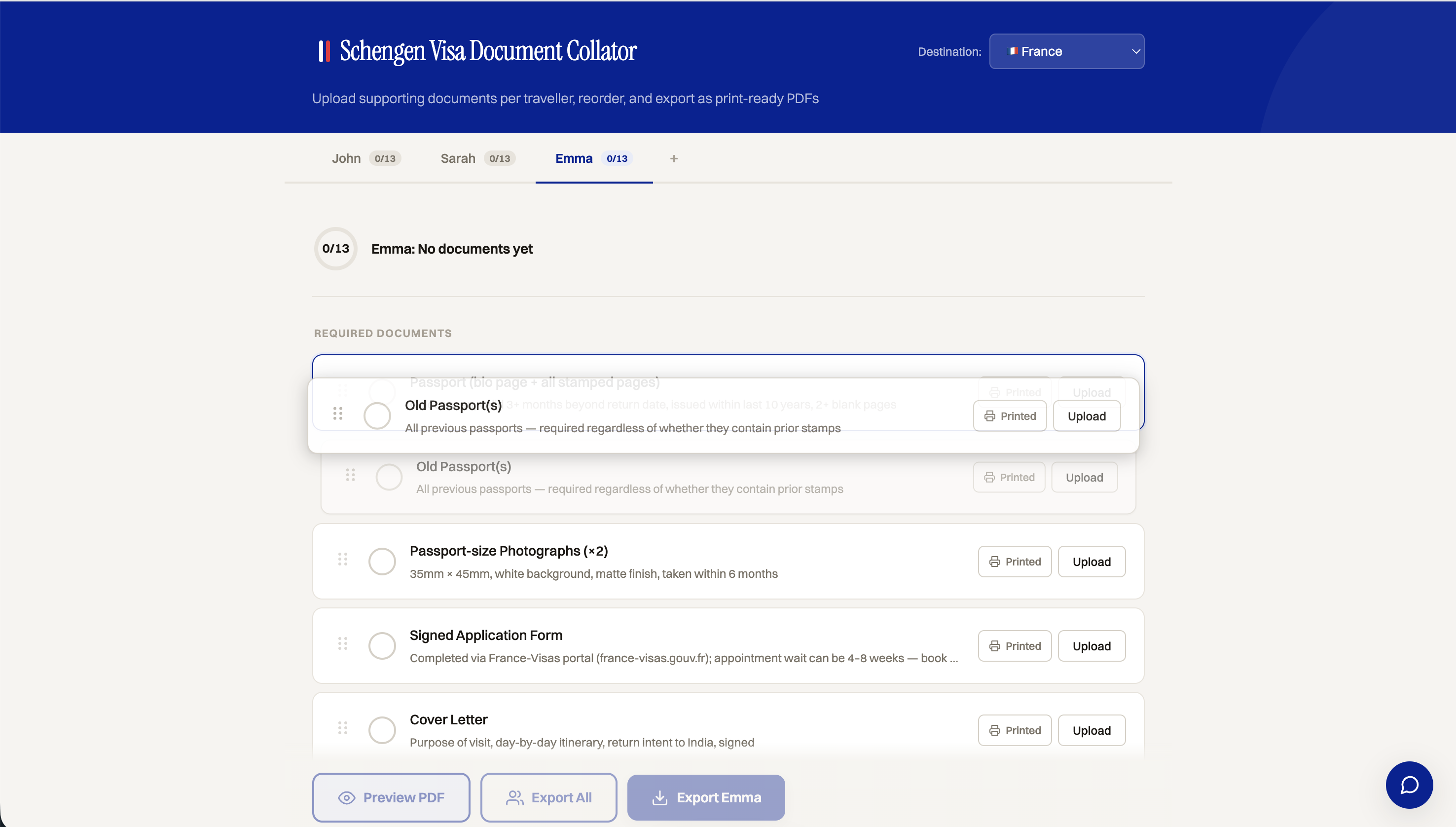The width and height of the screenshot is (1456, 827).
Task: Click printer icon on dragged Old Passport(s) card
Action: coord(989,416)
